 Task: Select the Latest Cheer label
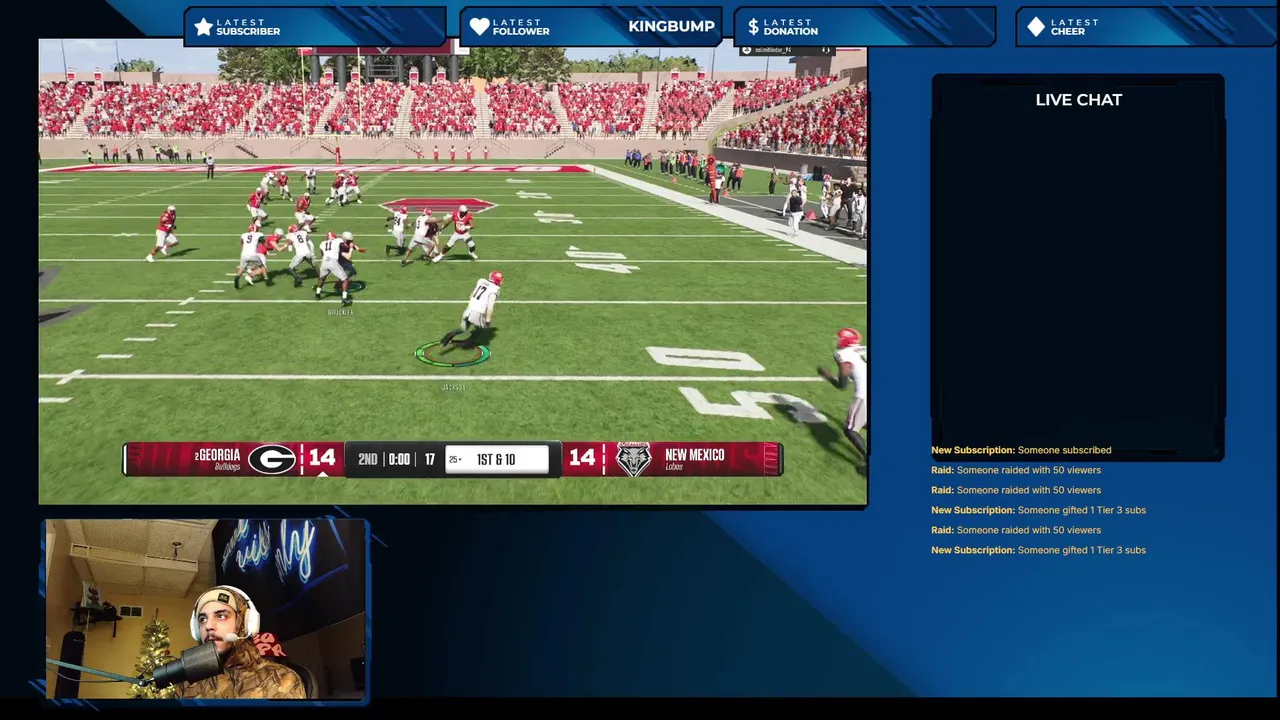click(x=1075, y=27)
